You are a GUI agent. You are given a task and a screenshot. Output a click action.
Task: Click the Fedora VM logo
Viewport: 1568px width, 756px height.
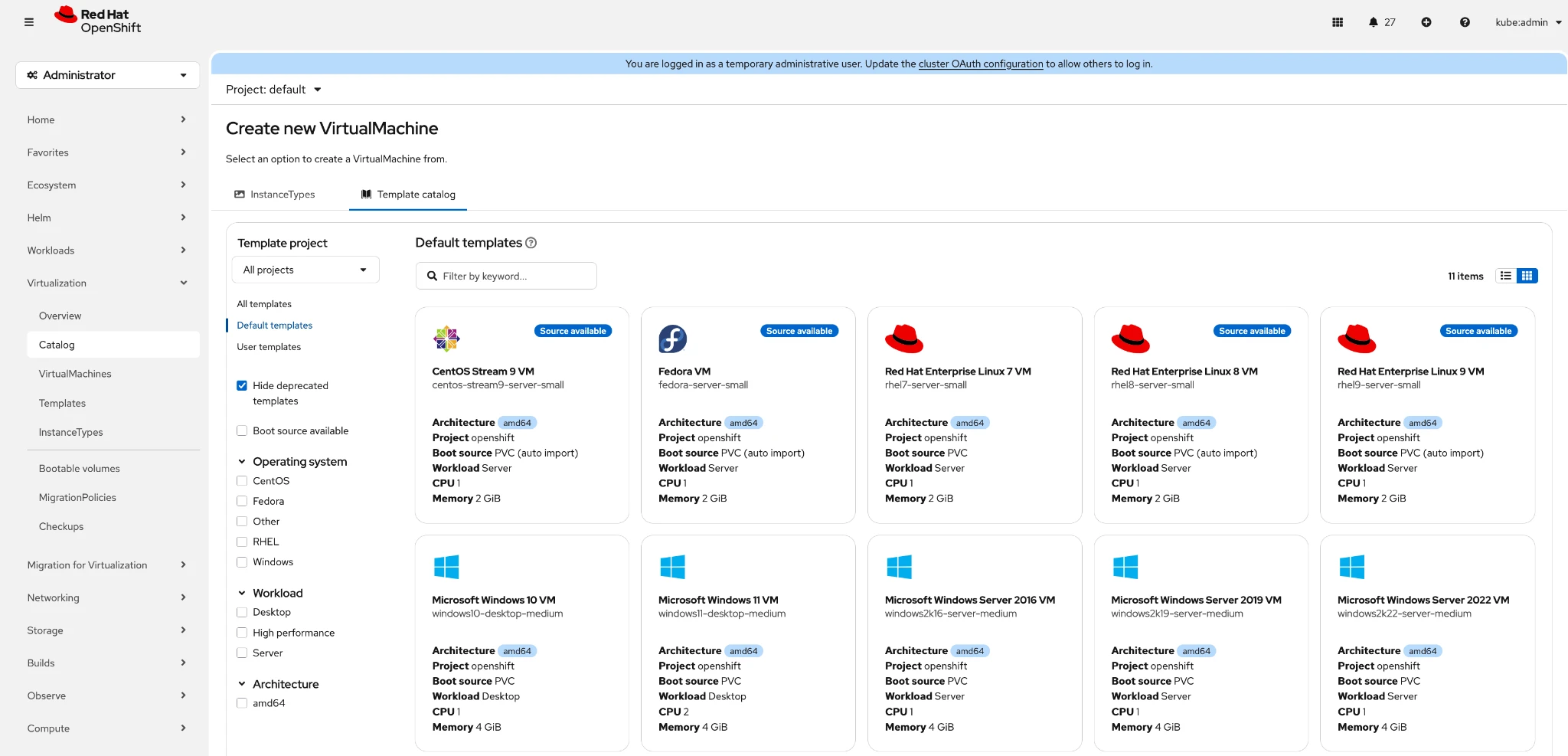[x=673, y=339]
